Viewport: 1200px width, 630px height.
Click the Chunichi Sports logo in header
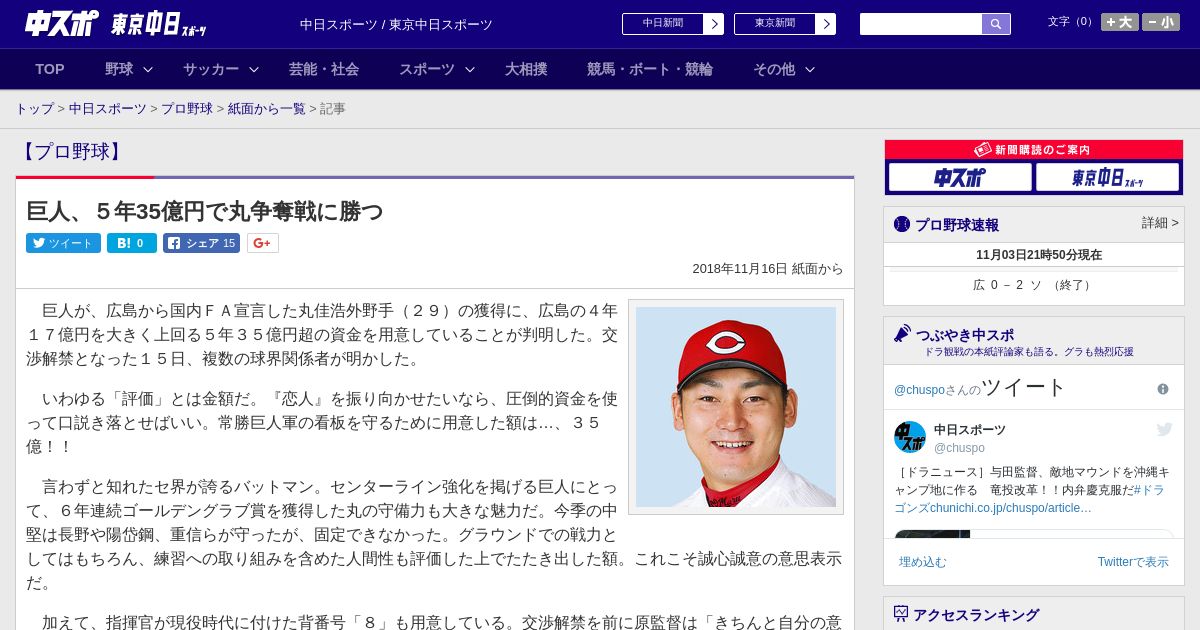click(x=62, y=23)
